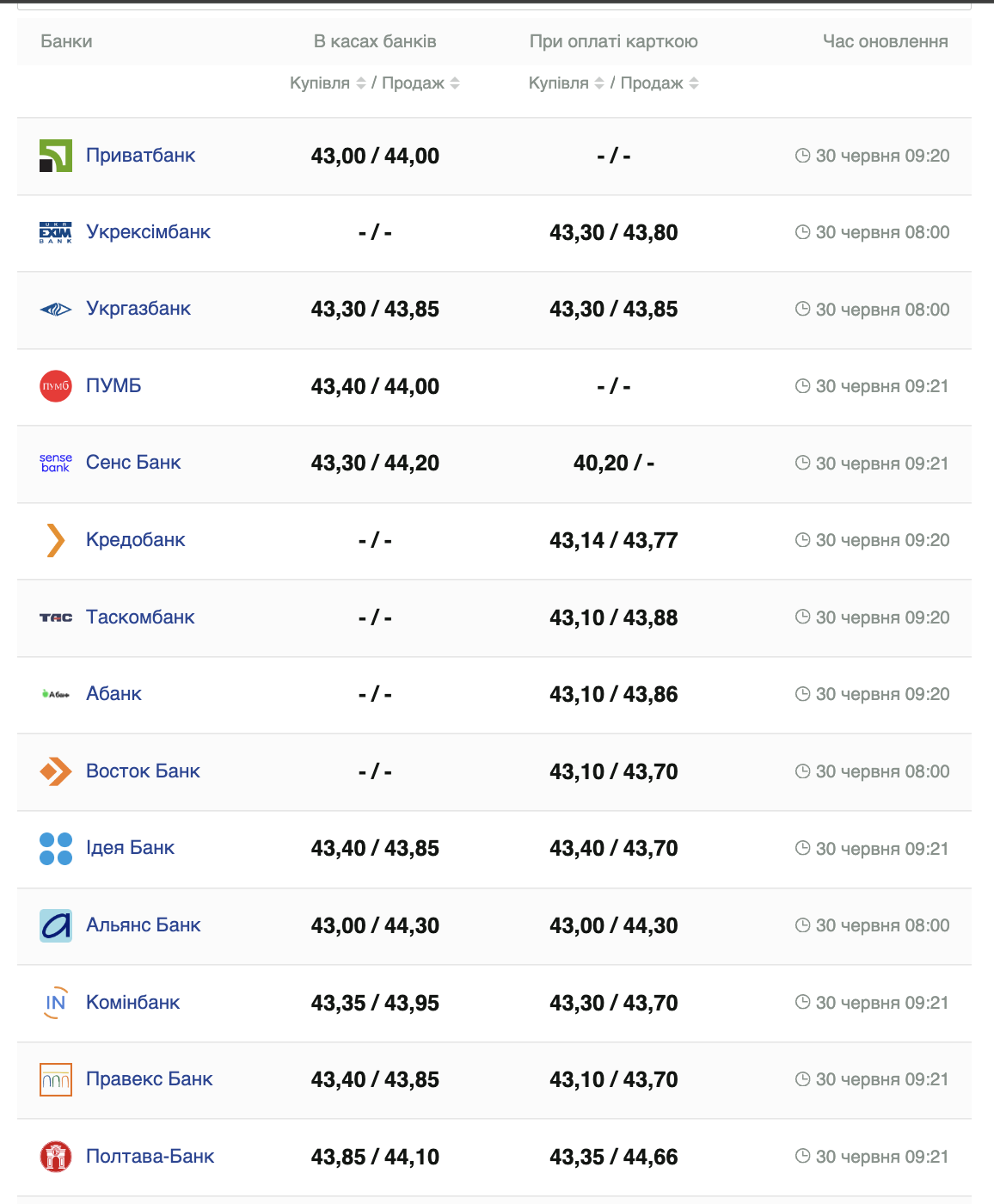
Task: Click the orange Кредобанк chevron logo
Action: pos(56,540)
